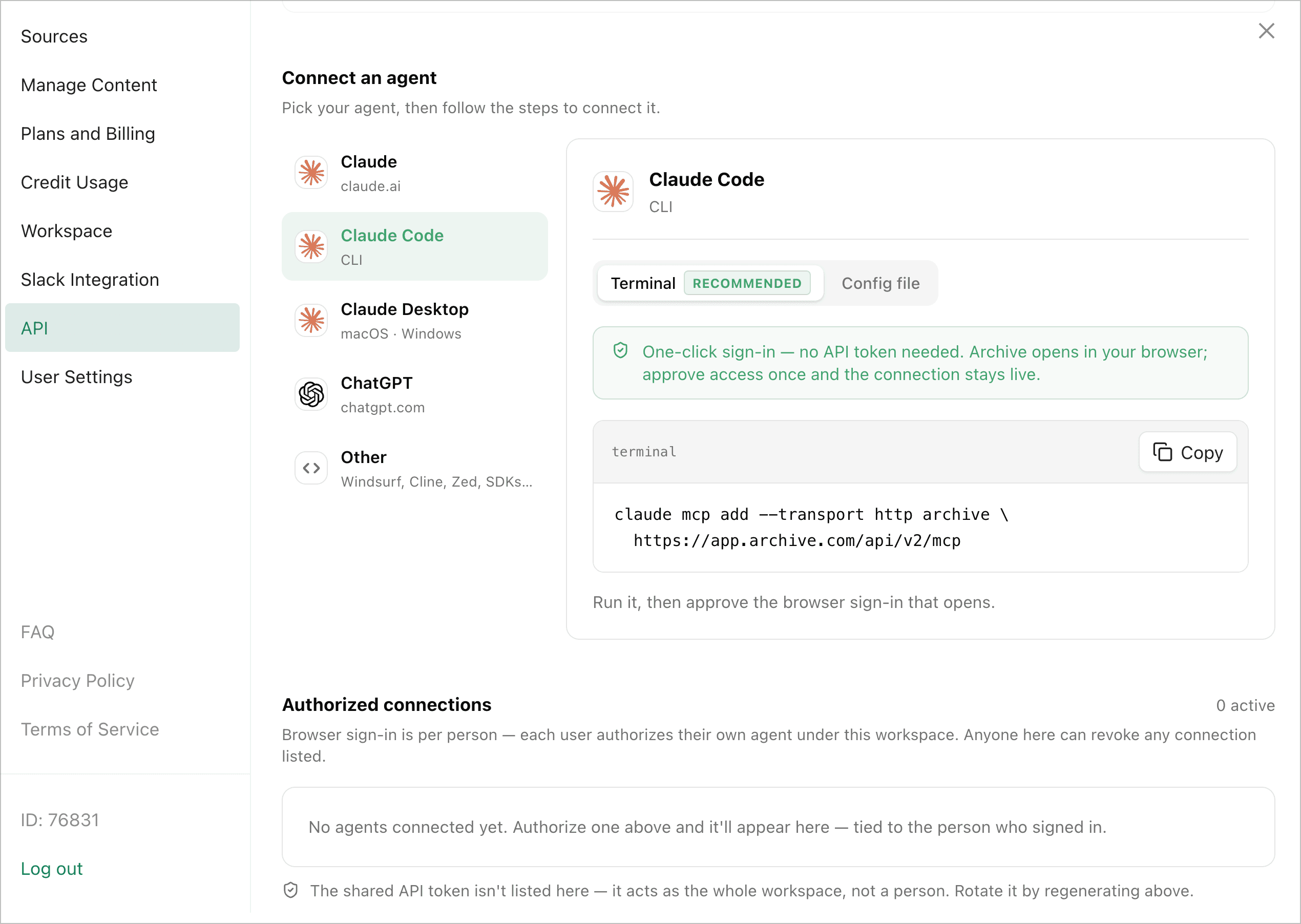Open Manage Content in the sidebar
Screen dimensions: 1301x924
[122, 85]
